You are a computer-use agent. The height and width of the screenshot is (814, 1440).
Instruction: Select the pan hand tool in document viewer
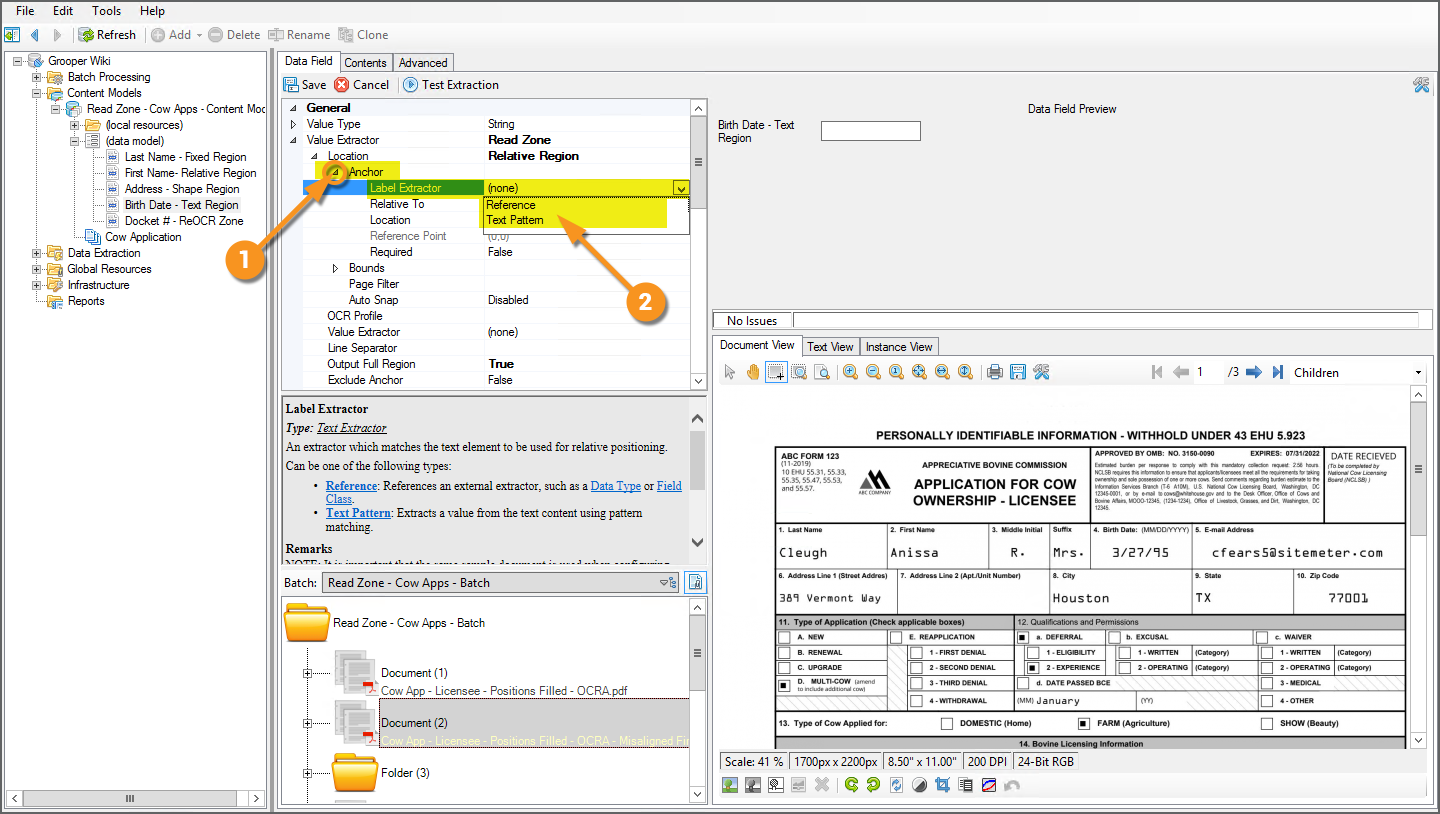click(x=752, y=372)
